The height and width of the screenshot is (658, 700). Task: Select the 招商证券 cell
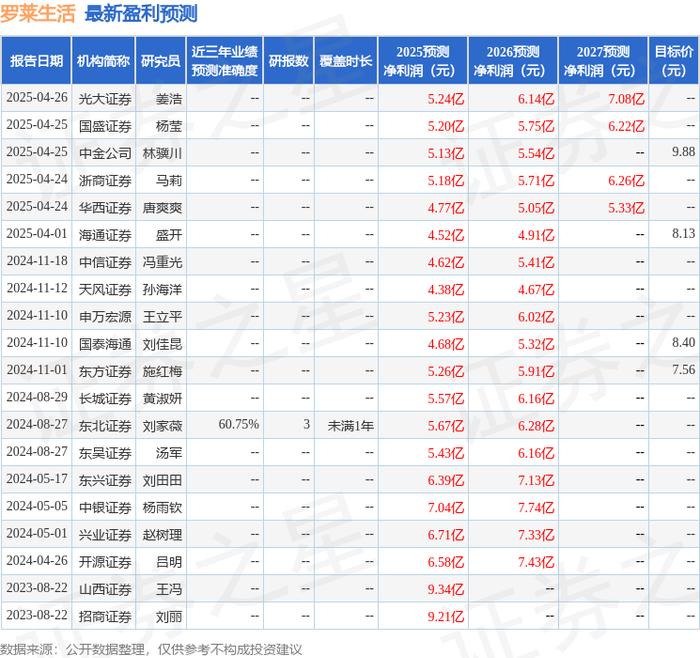105,616
